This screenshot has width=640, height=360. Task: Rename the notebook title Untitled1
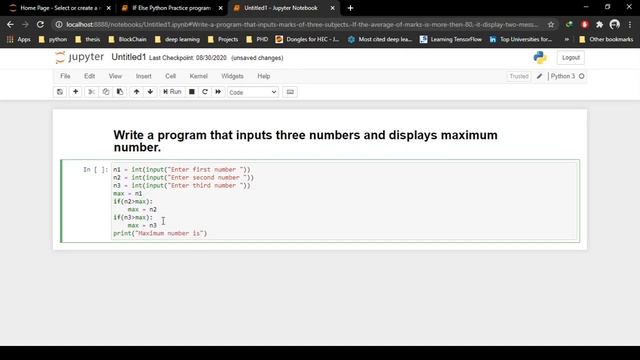click(x=129, y=57)
